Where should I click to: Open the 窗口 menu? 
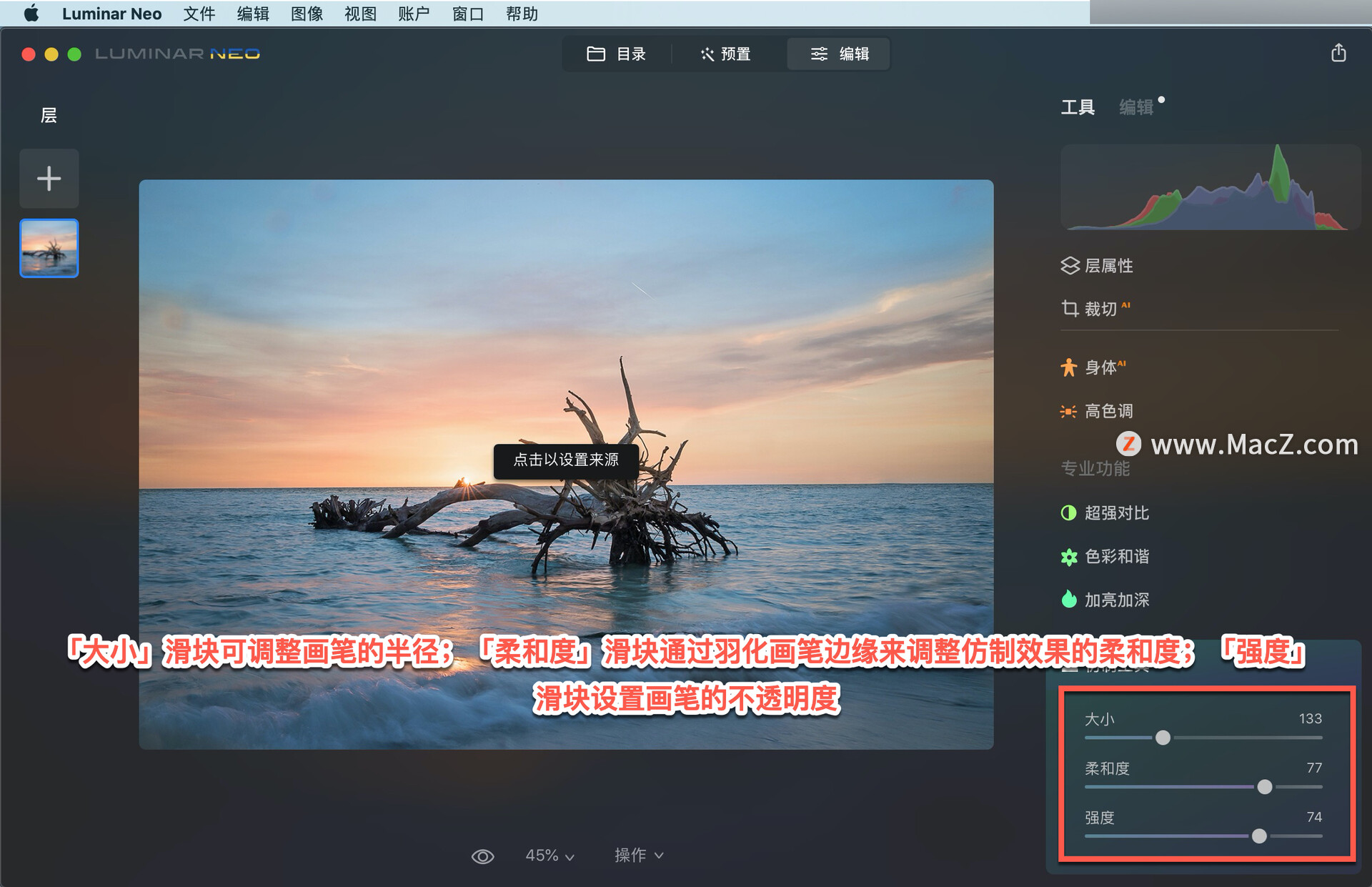[x=467, y=14]
